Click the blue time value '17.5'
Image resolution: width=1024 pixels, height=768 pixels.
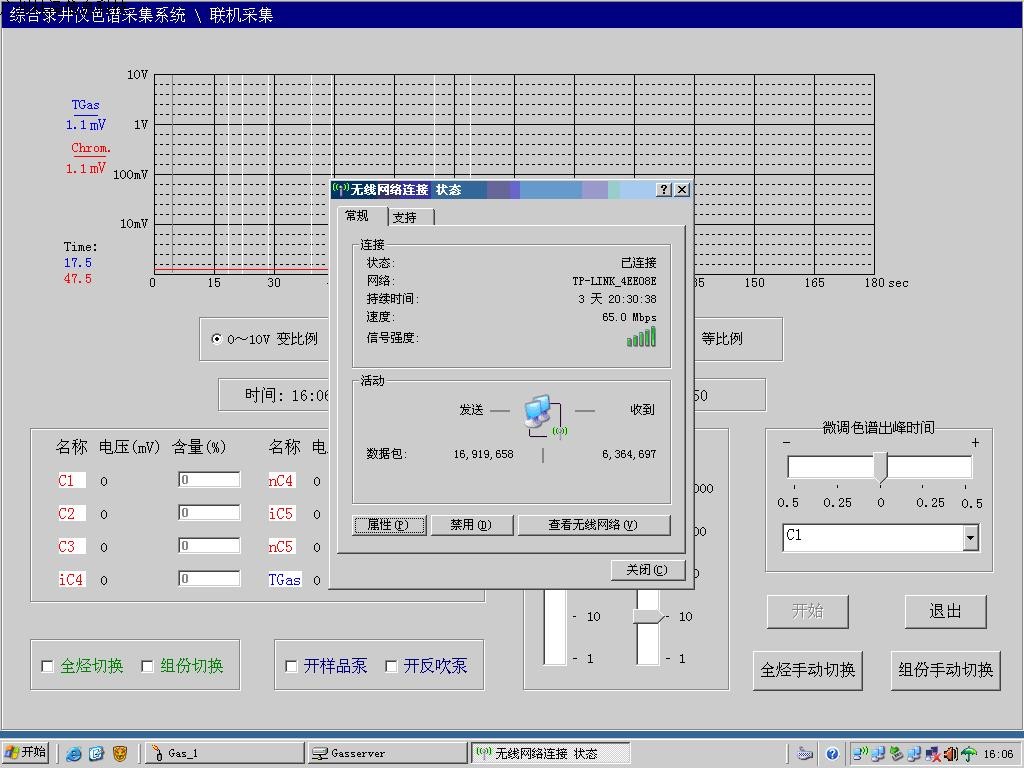[78, 263]
